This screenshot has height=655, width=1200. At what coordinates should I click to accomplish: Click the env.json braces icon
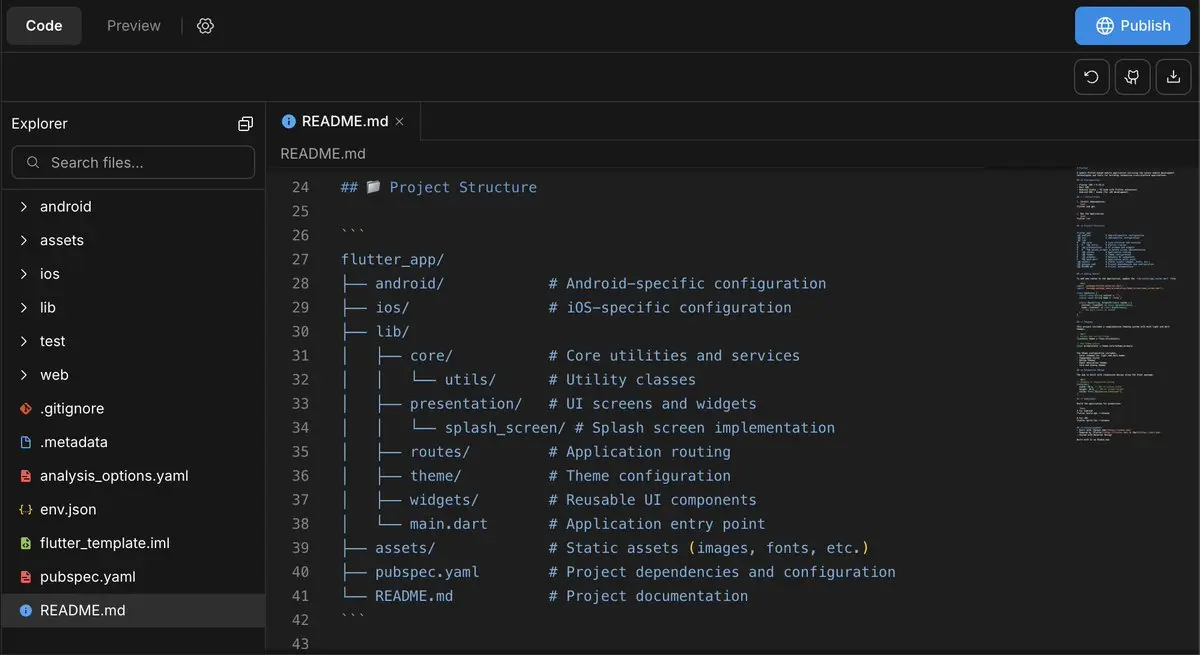(x=26, y=509)
